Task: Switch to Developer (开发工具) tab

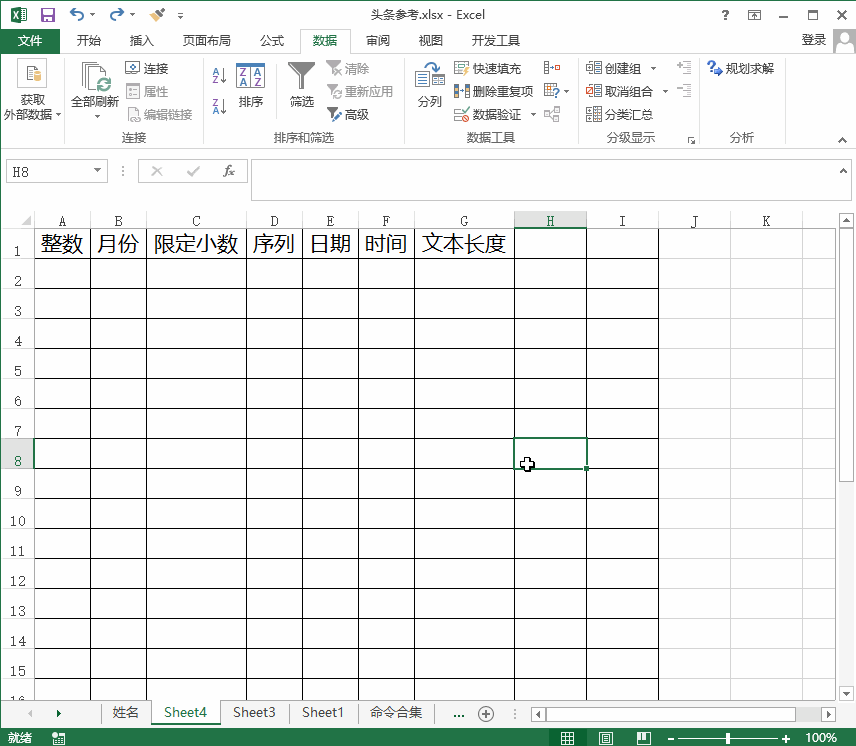Action: [x=496, y=40]
